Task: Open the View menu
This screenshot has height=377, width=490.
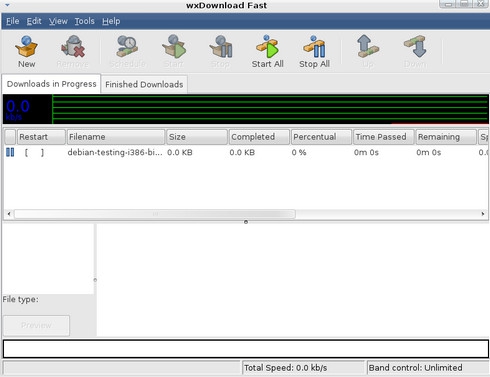Action: tap(58, 21)
